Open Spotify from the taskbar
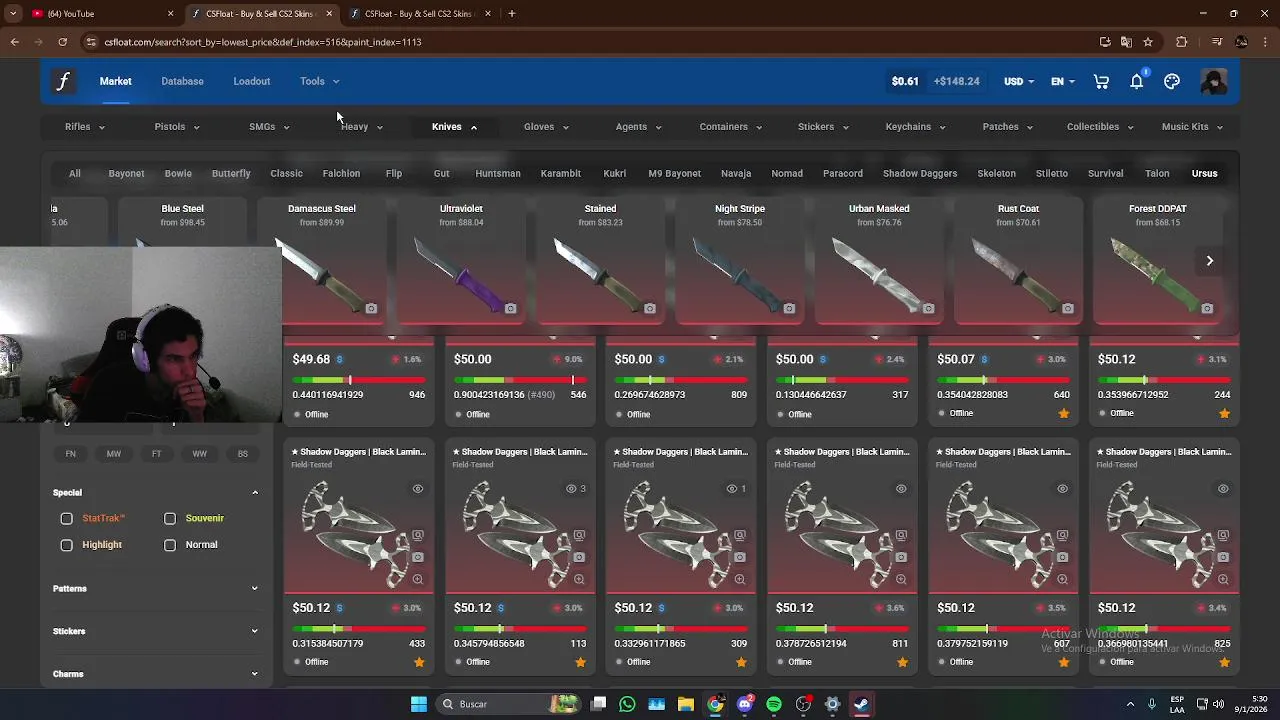The height and width of the screenshot is (720, 1280). [x=774, y=704]
